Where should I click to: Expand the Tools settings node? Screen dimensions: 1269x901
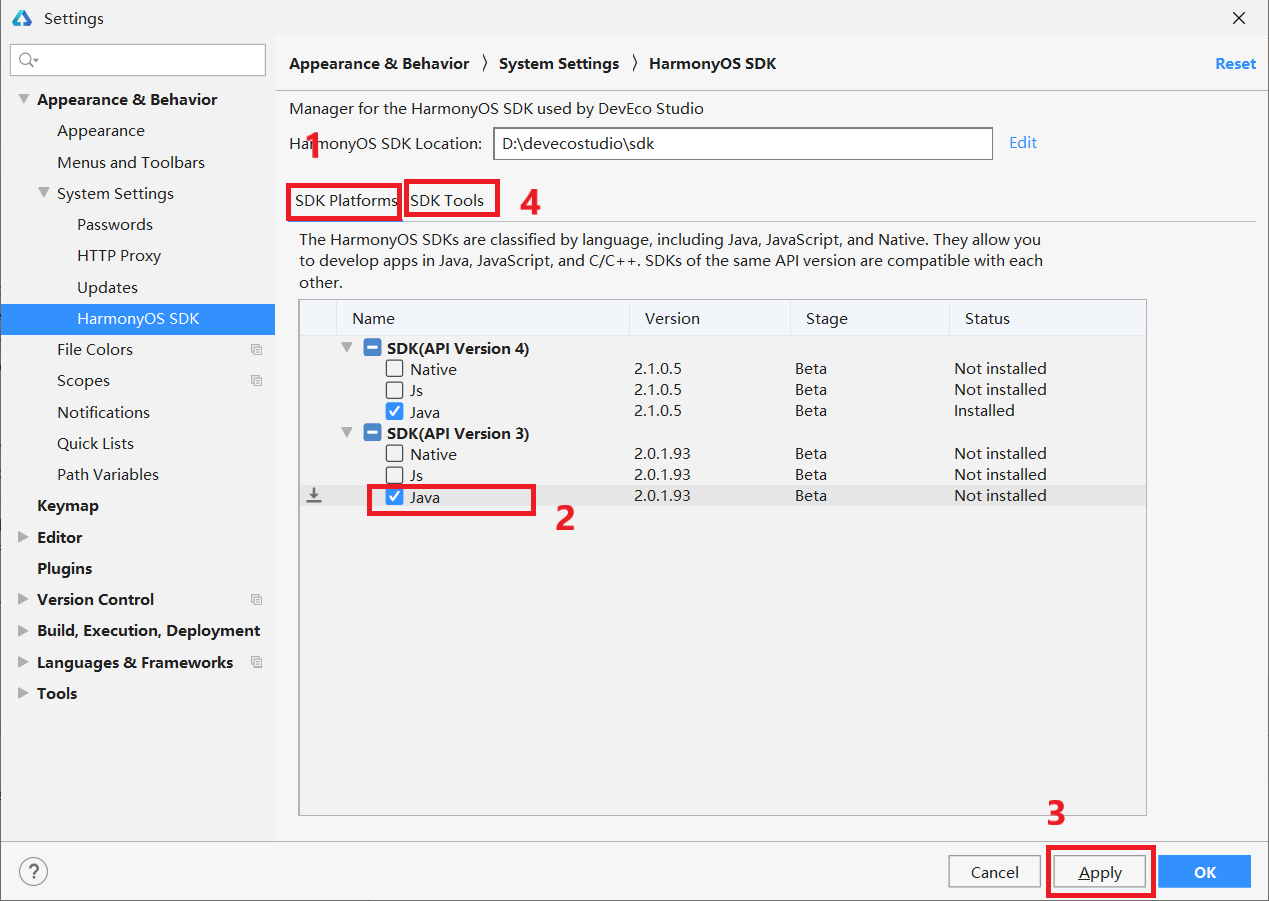pos(24,693)
